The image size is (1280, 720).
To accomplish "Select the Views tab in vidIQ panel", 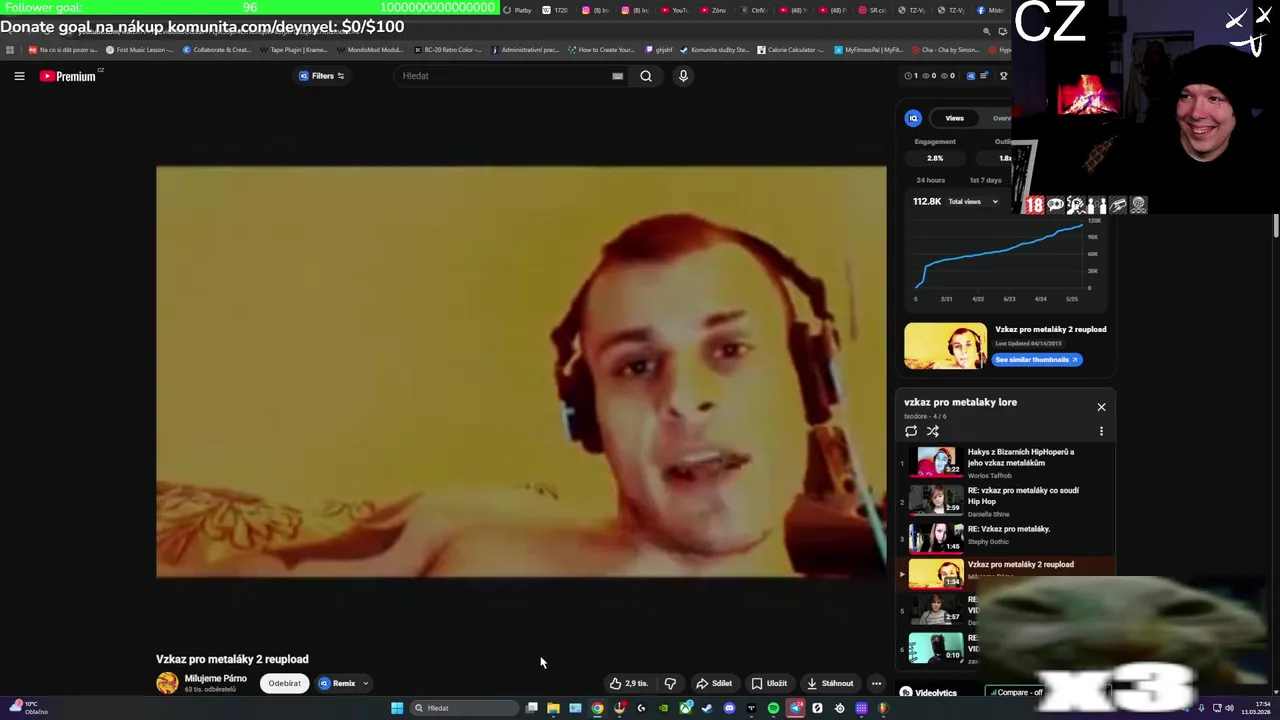I will [955, 118].
